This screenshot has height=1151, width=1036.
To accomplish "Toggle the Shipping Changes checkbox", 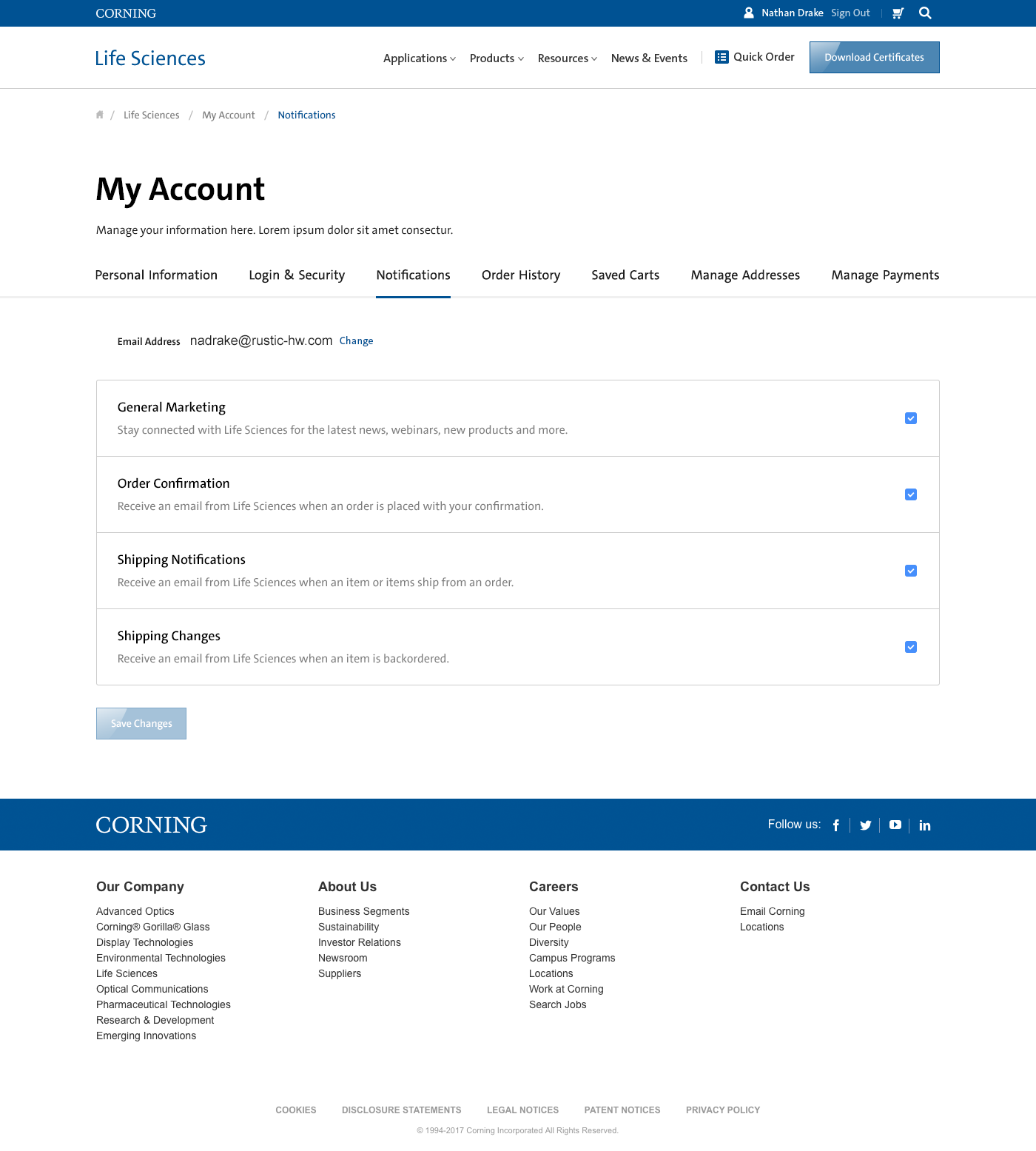I will click(x=911, y=647).
